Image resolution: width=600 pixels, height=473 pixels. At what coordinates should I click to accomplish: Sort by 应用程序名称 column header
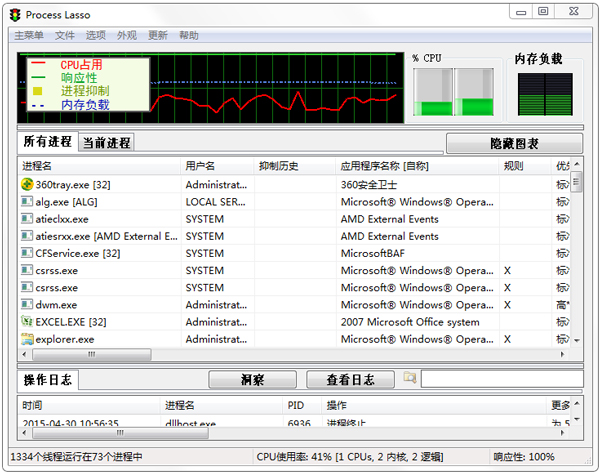(x=417, y=166)
